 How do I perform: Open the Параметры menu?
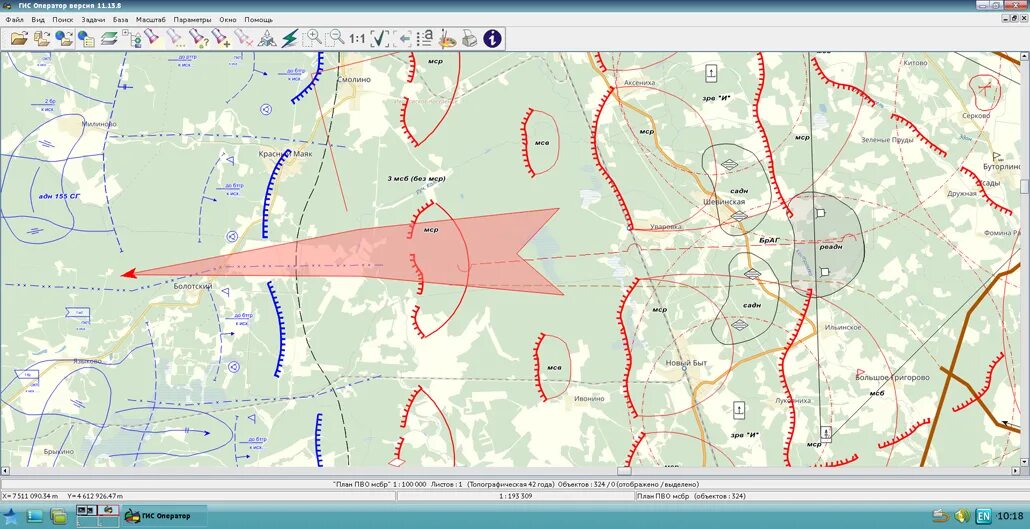(x=193, y=20)
